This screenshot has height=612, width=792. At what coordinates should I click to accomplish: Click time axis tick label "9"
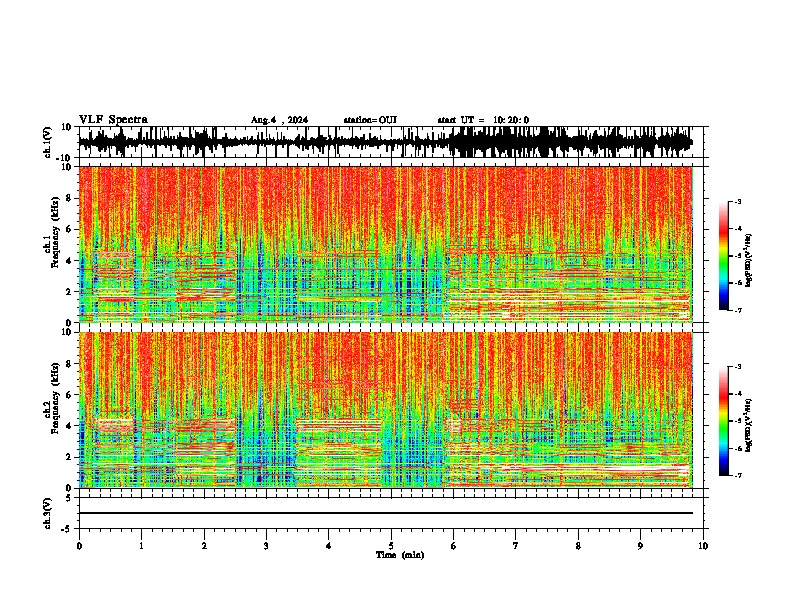click(x=640, y=546)
